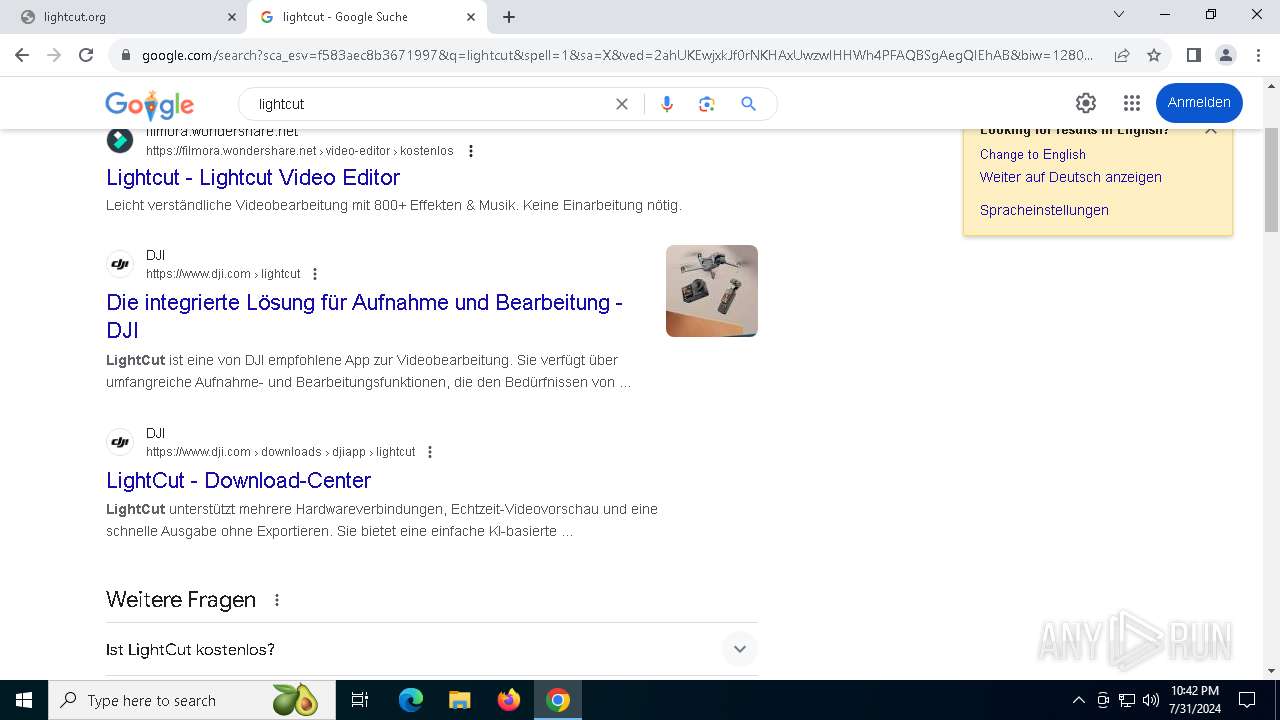Focus the Google search input field

point(430,104)
